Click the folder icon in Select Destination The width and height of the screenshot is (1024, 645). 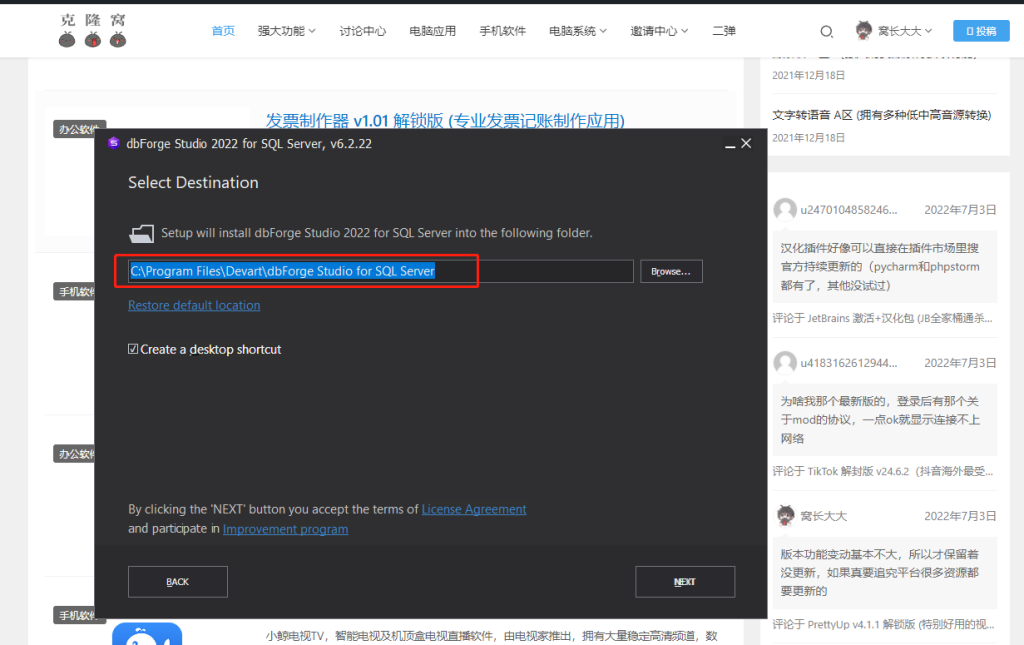pyautogui.click(x=142, y=233)
